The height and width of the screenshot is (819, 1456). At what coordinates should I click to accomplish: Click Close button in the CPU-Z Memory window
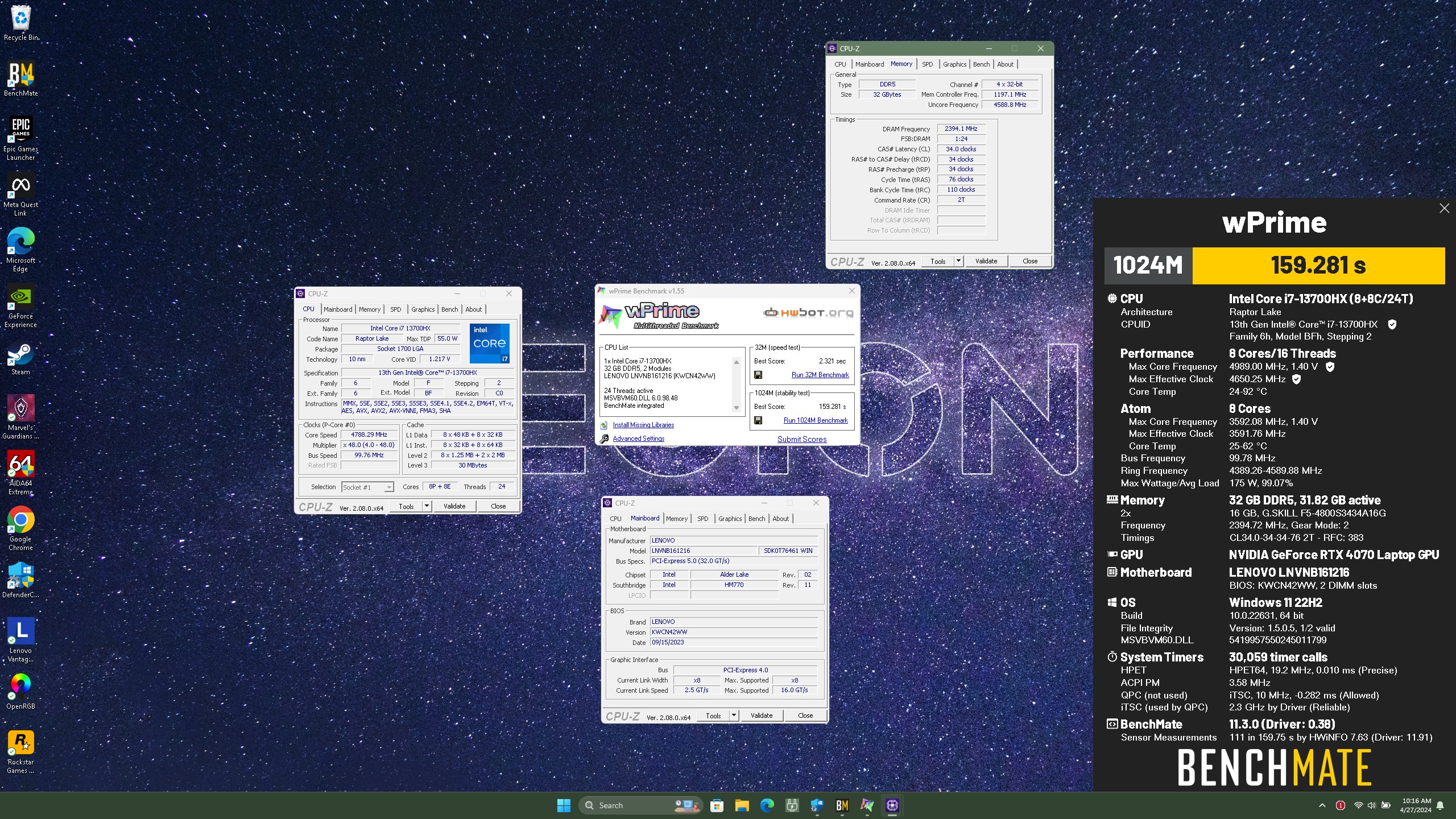tap(1030, 261)
